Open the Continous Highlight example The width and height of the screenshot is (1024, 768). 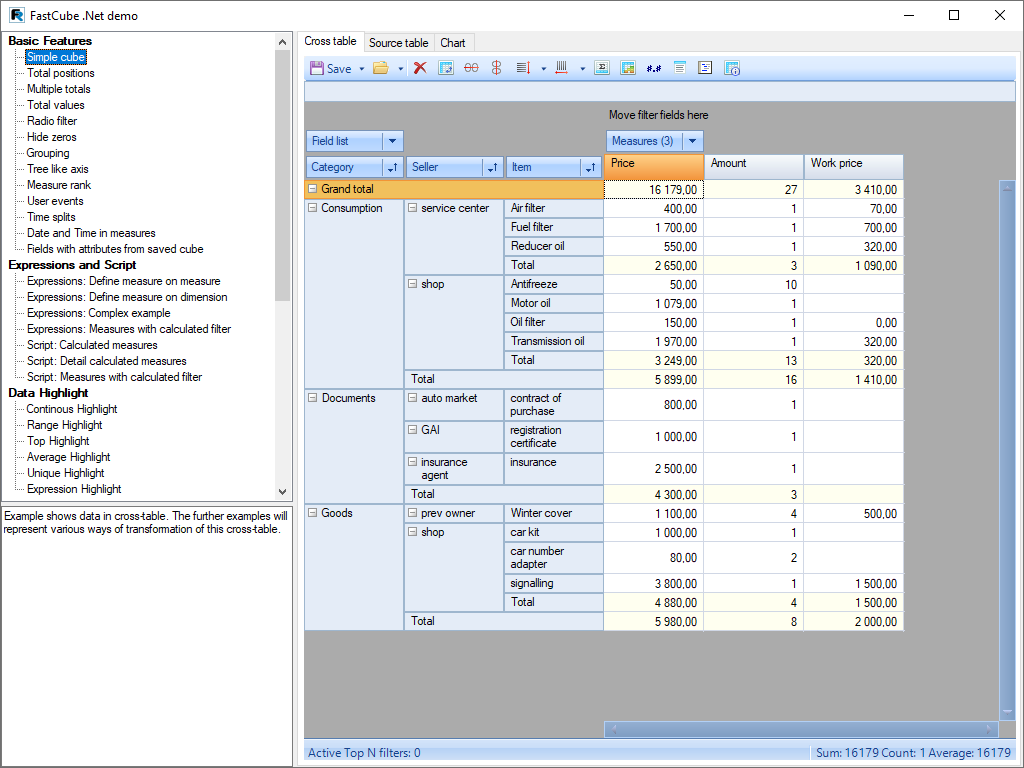(71, 409)
